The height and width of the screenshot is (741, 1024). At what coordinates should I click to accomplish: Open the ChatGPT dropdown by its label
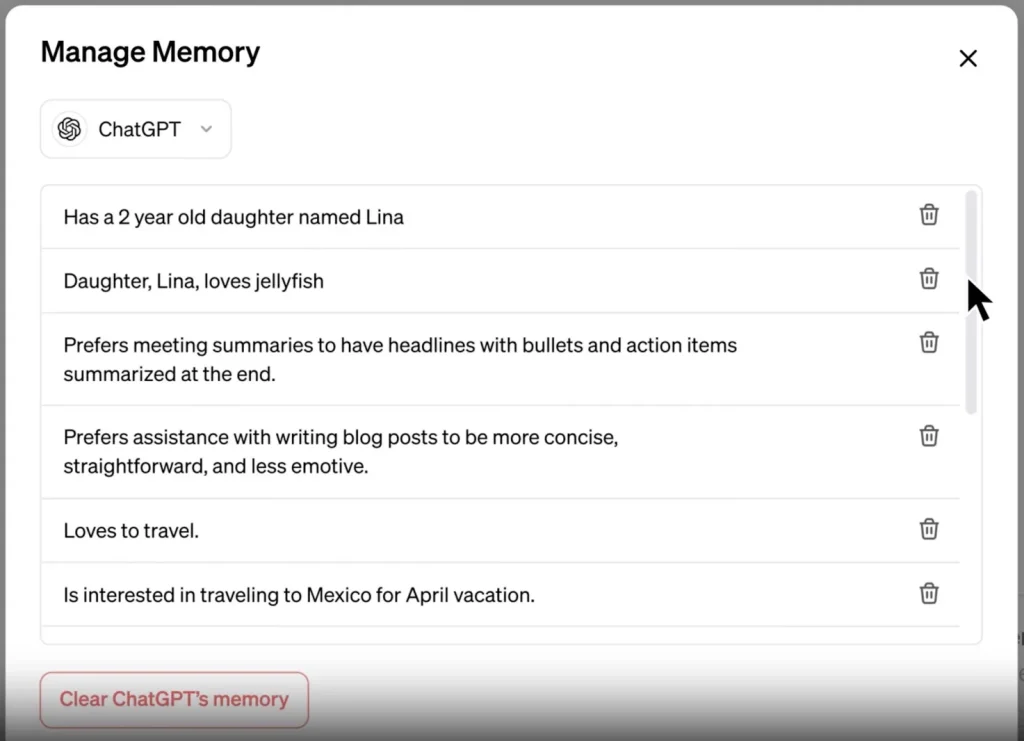click(x=139, y=129)
